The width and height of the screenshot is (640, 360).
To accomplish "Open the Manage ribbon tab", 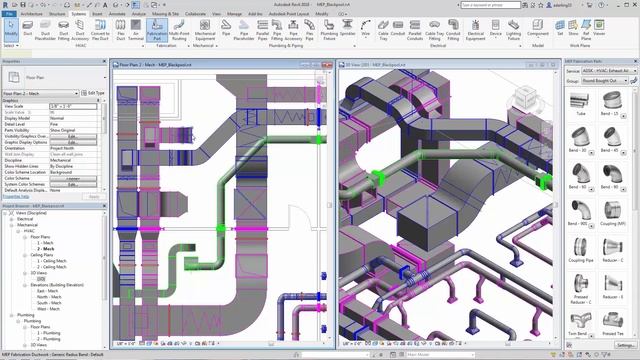I will coord(234,13).
